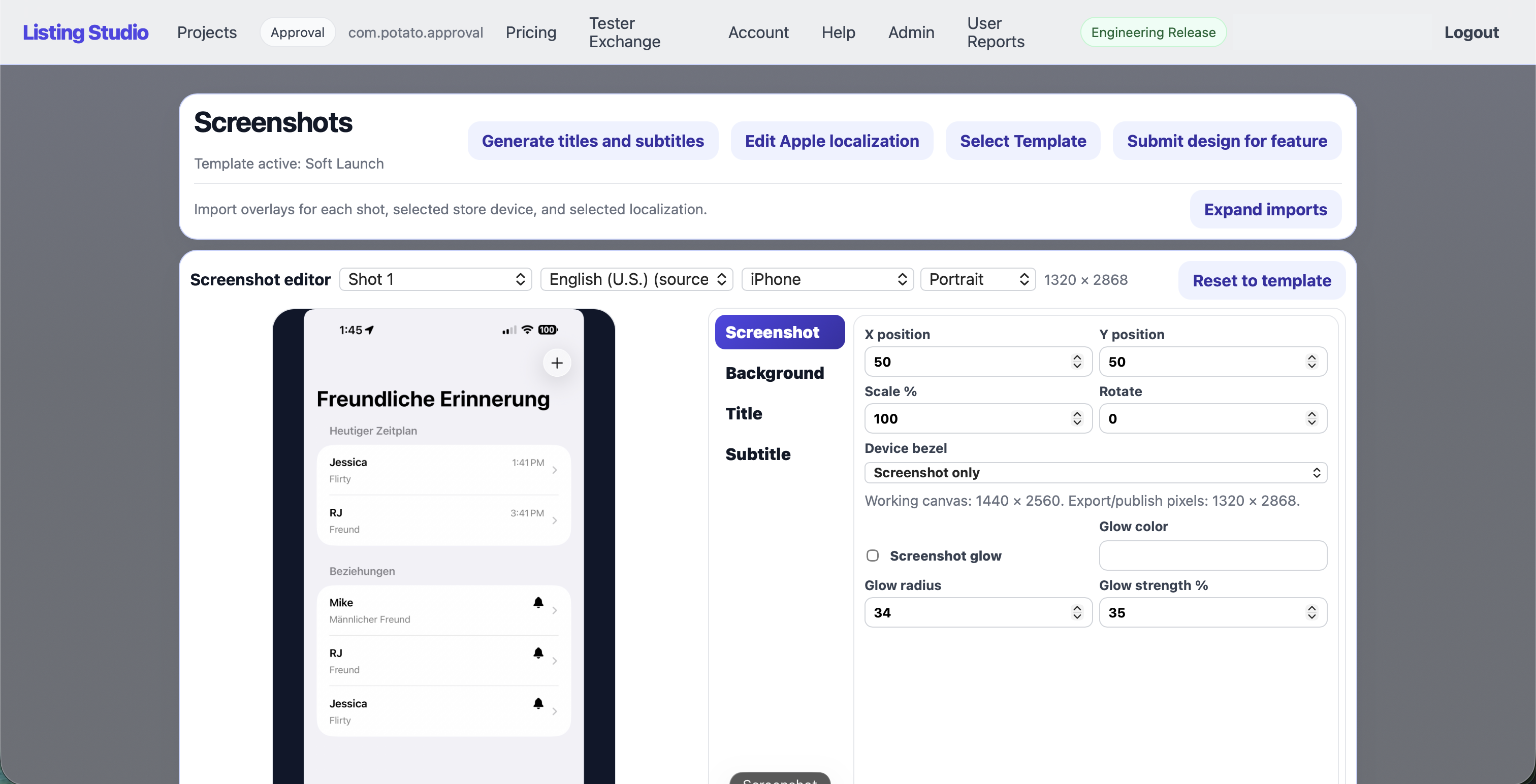Screen dimensions: 1536x784
Task: Open the Shot 1 dropdown
Action: tap(436, 279)
